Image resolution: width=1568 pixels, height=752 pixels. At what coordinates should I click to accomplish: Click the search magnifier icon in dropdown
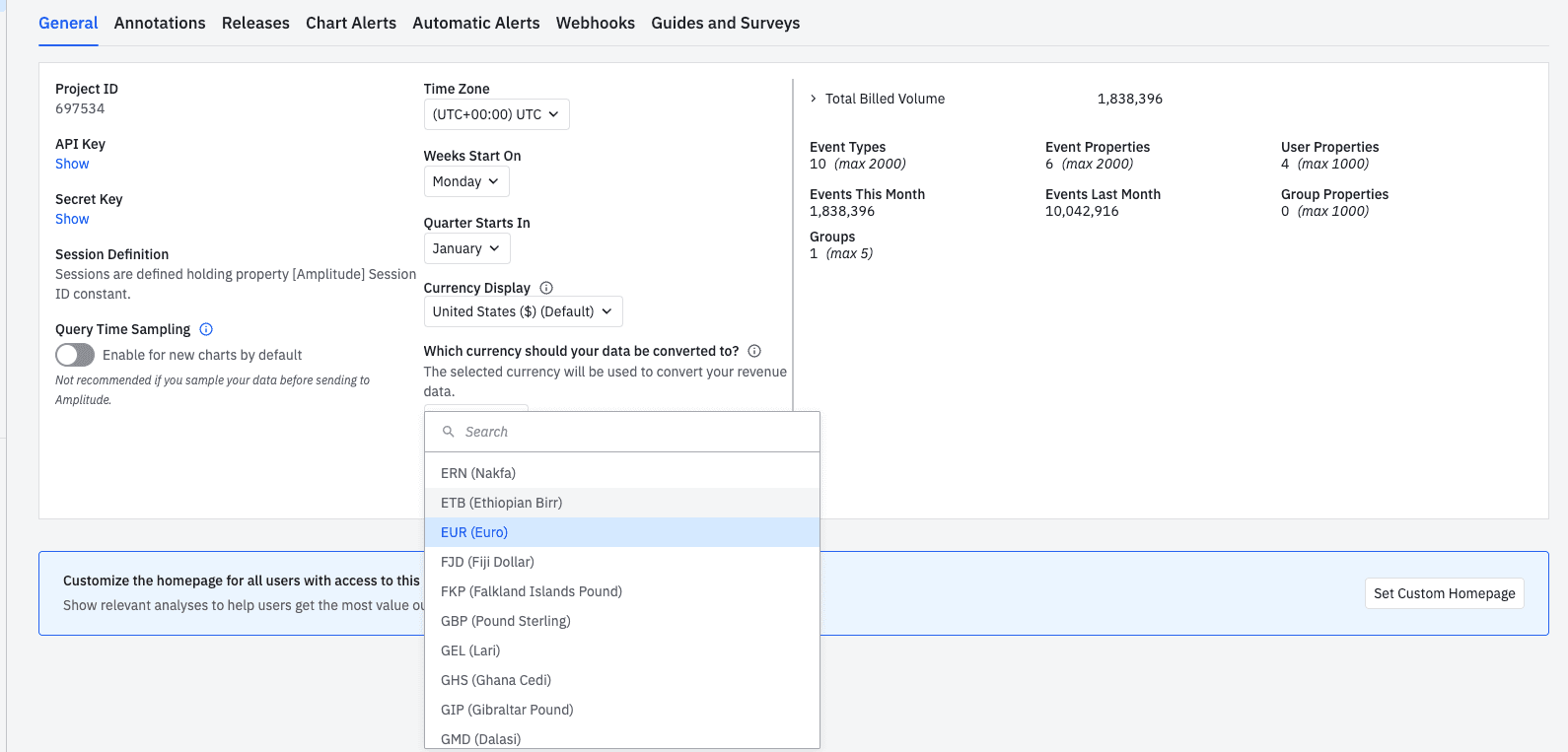pos(449,432)
